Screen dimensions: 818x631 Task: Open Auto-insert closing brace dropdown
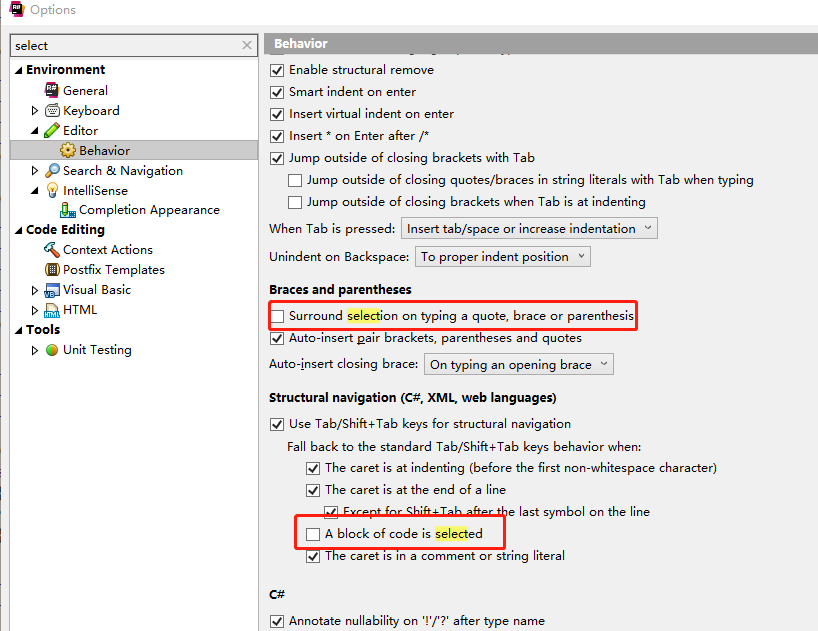[518, 365]
